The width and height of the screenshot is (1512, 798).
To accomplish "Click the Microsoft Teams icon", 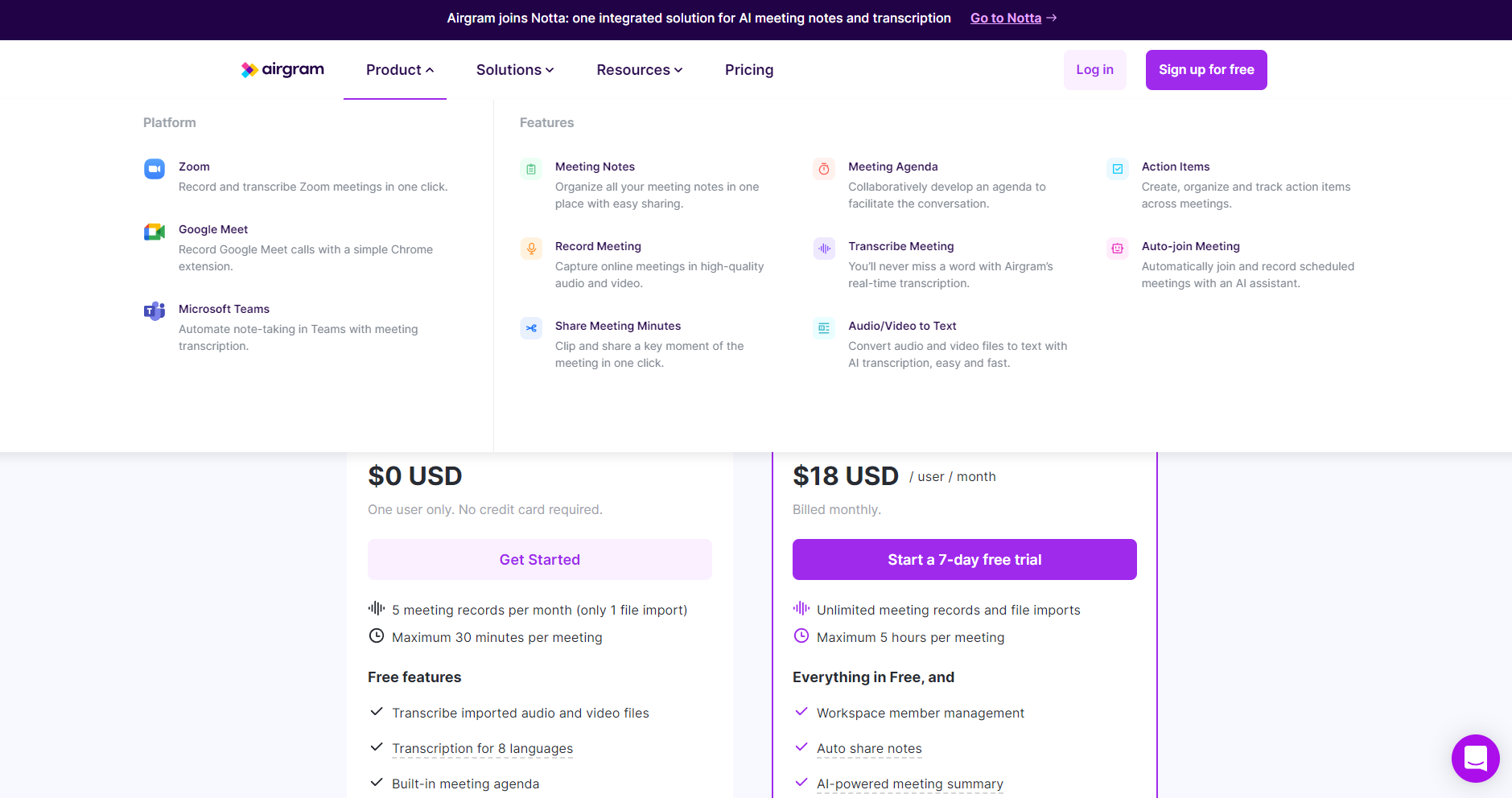I will click(x=154, y=311).
